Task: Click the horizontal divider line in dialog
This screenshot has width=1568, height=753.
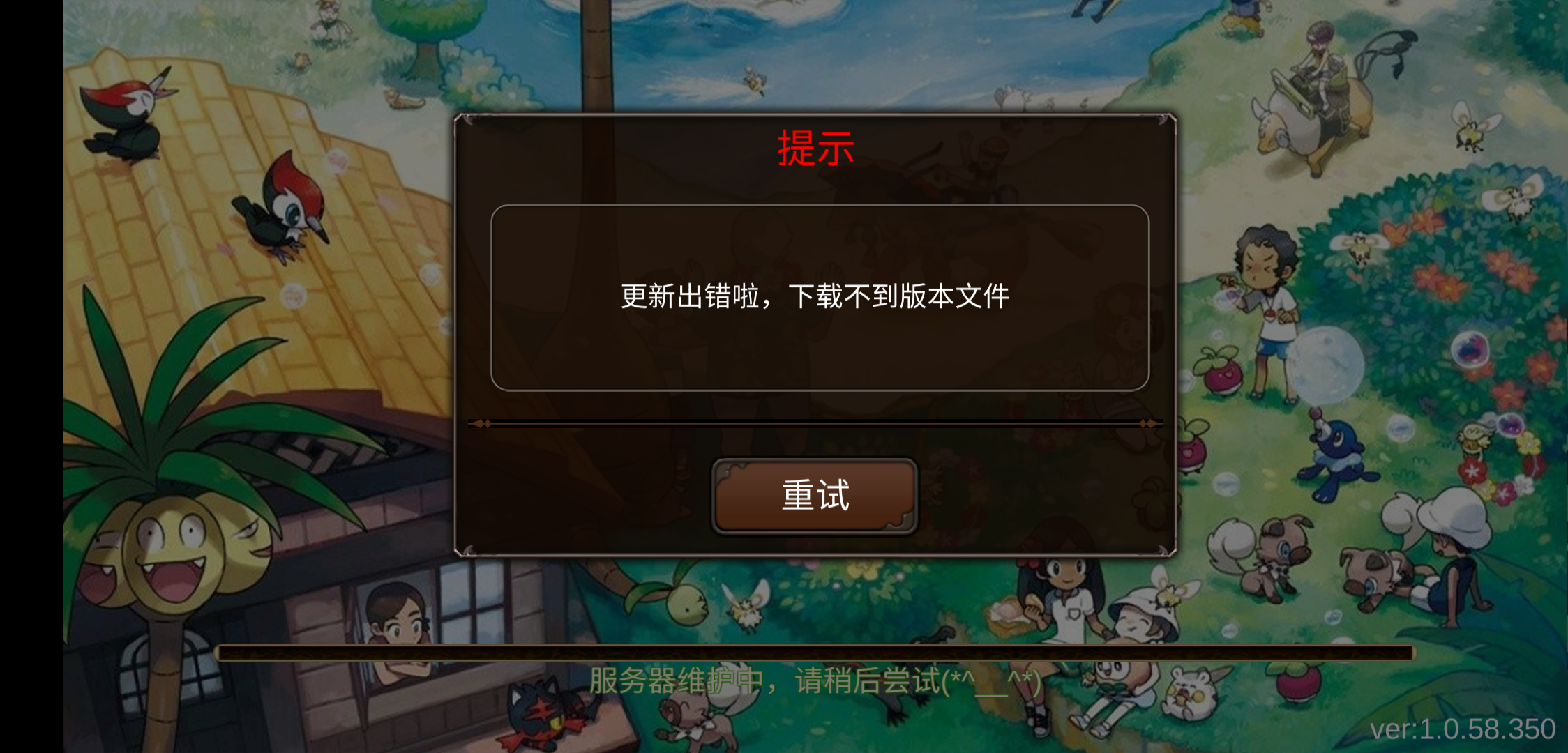Action: (815, 423)
